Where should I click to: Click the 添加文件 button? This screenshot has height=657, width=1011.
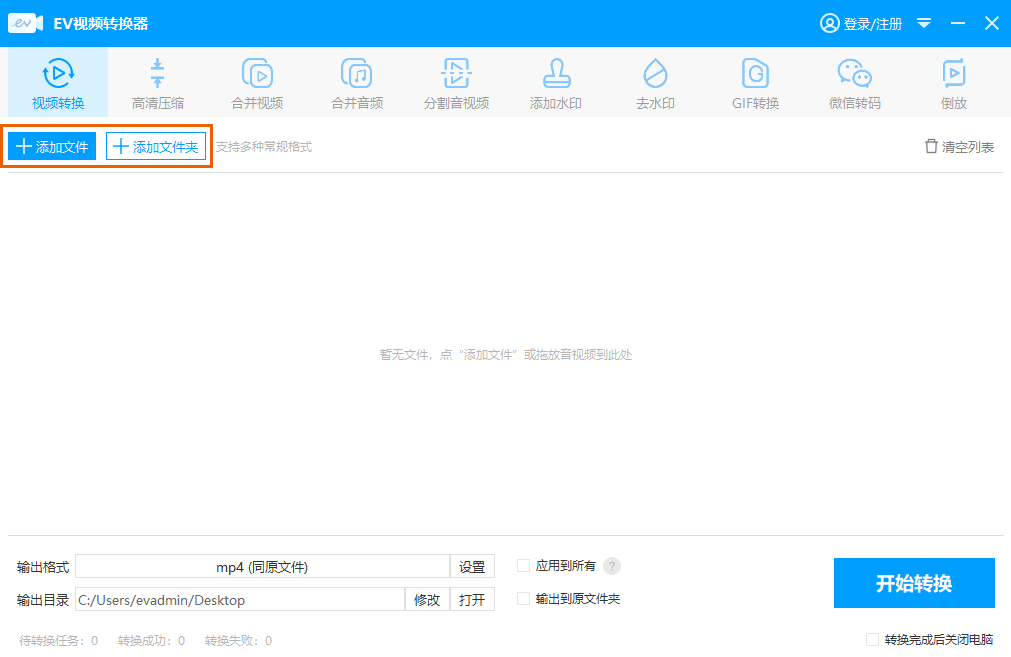52,146
